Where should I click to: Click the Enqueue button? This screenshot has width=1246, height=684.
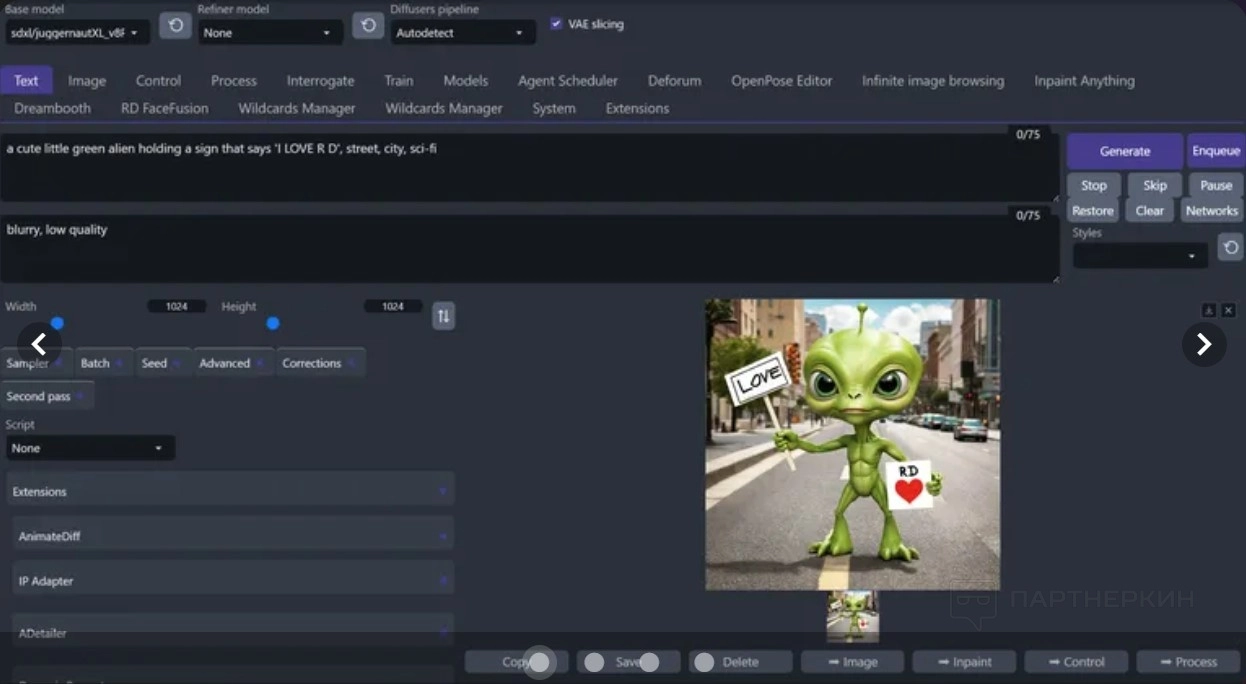(x=1215, y=151)
